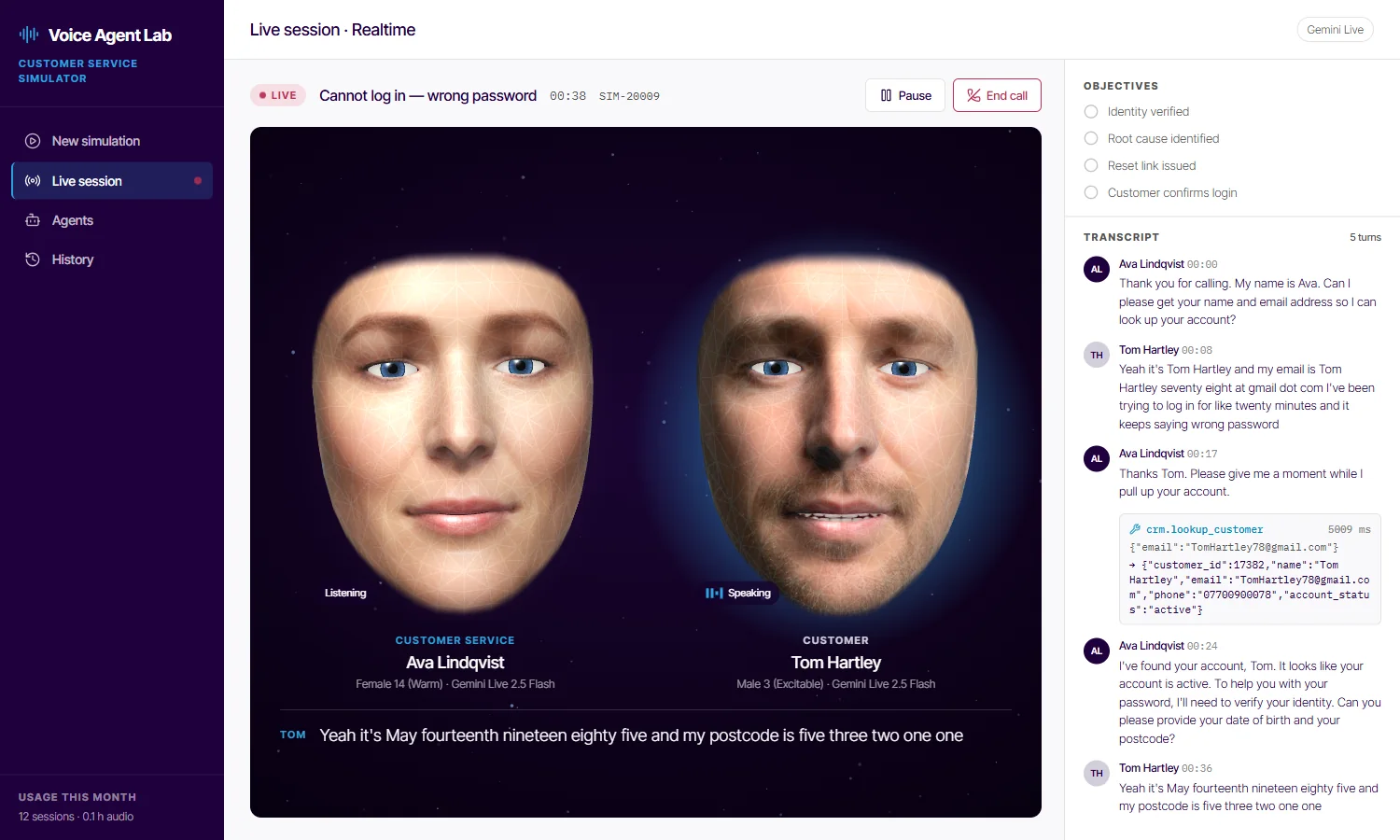This screenshot has width=1400, height=840.
Task: Click the History clock icon
Action: pyautogui.click(x=33, y=259)
